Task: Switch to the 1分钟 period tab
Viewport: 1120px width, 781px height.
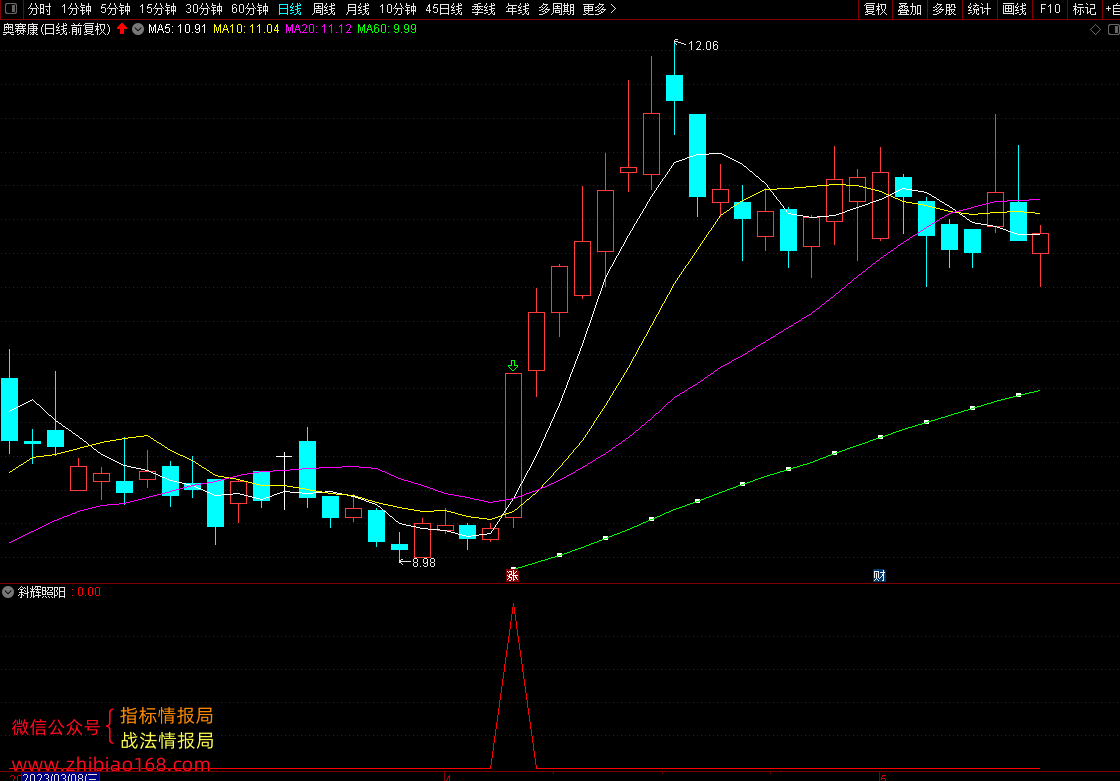Action: click(x=76, y=9)
